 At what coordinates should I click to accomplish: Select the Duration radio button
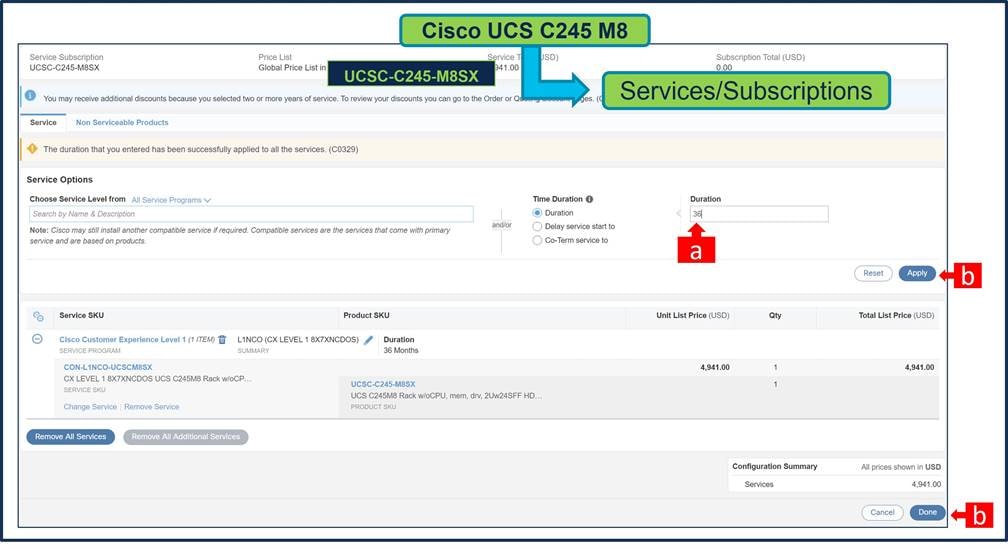click(537, 213)
